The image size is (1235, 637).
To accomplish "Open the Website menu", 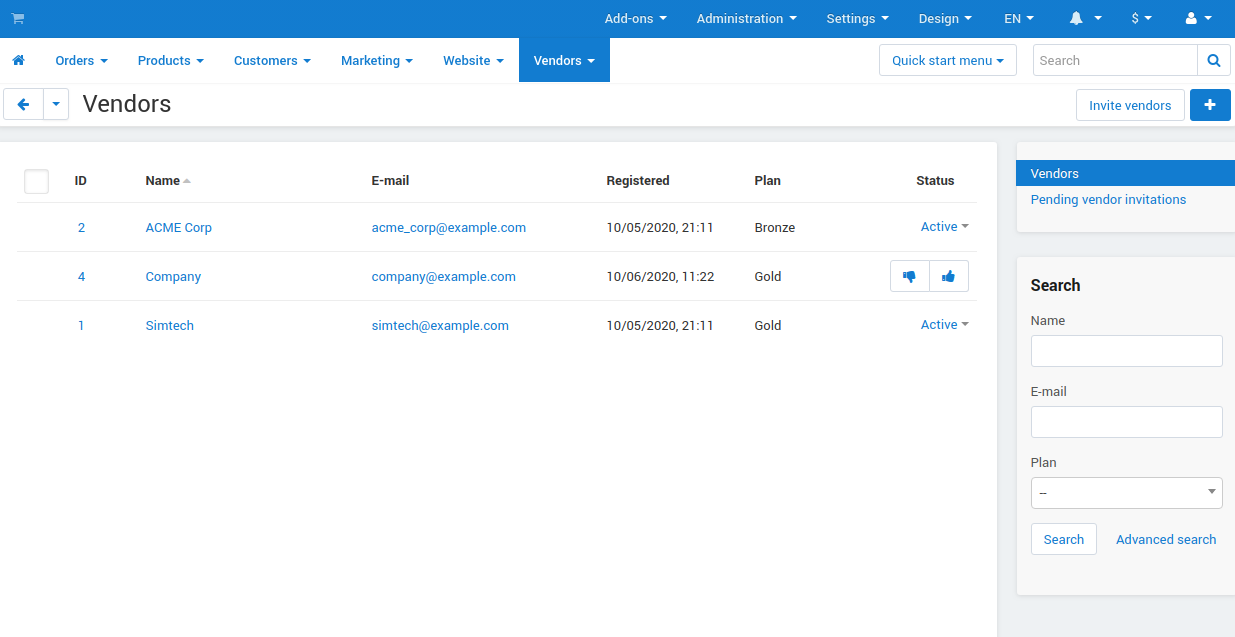I will pos(474,60).
